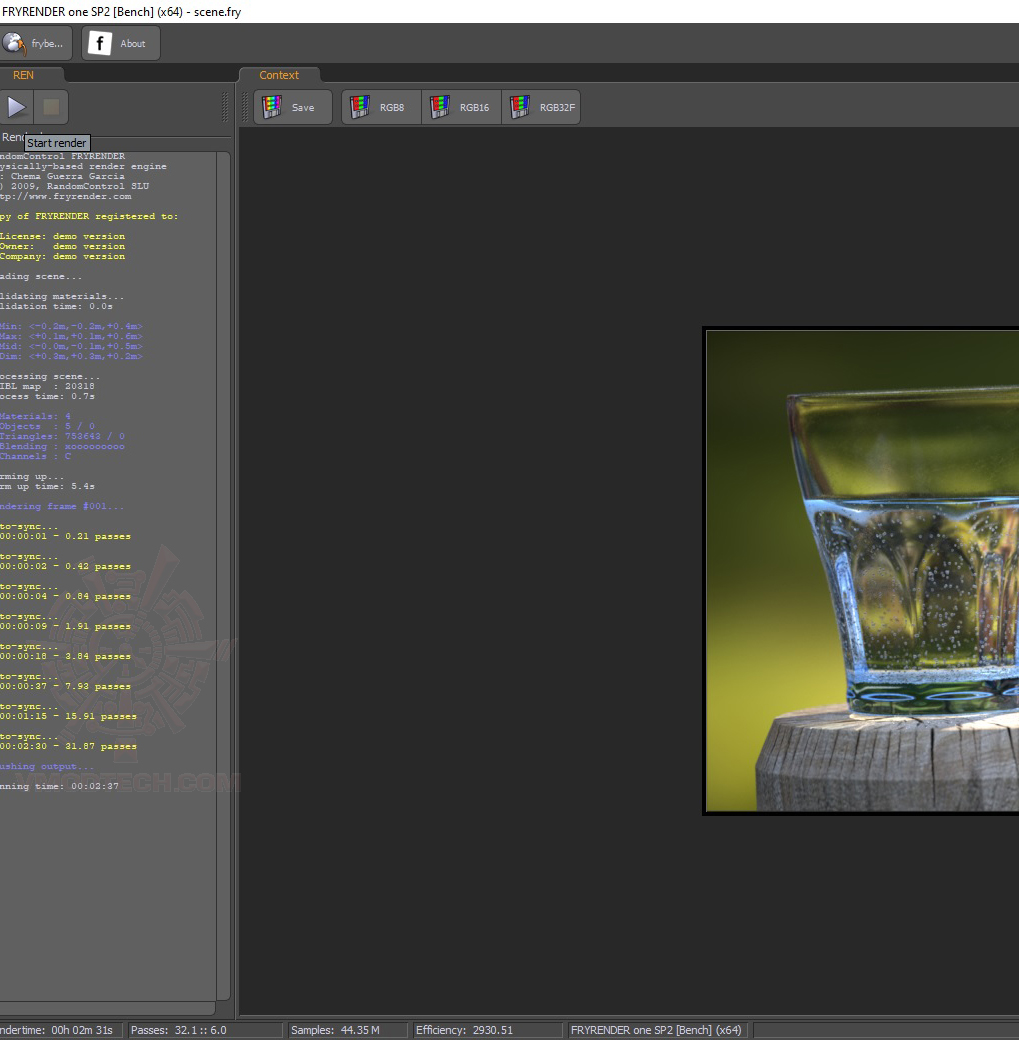Click the 7.93 passes log line
Viewport: 1019px width, 1040px height.
pos(66,686)
